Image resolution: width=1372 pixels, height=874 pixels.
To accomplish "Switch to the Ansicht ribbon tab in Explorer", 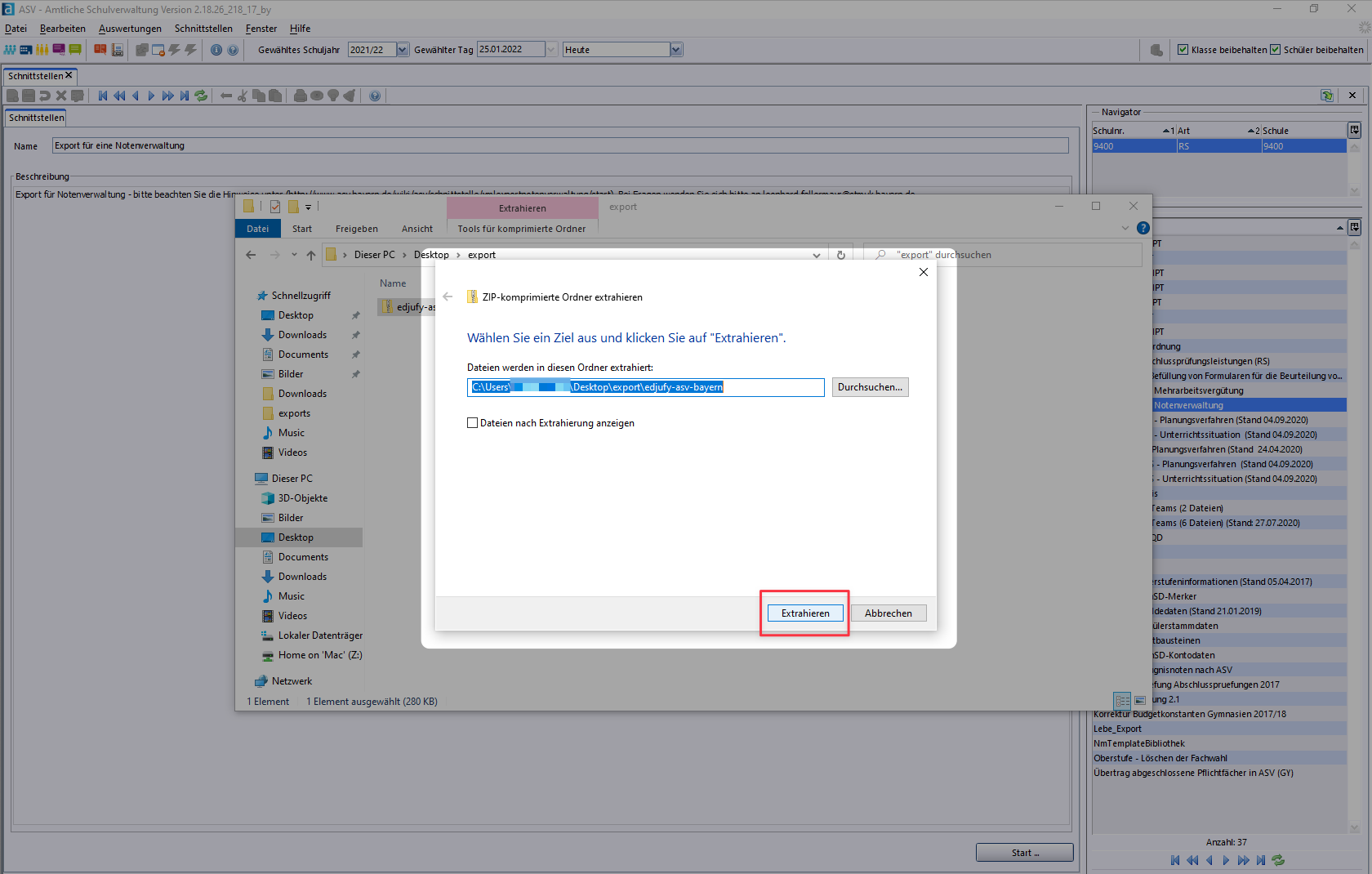I will pos(416,229).
